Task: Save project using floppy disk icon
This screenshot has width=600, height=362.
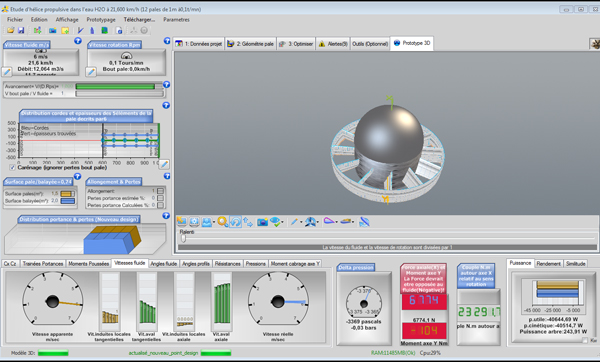Action: click(21, 30)
